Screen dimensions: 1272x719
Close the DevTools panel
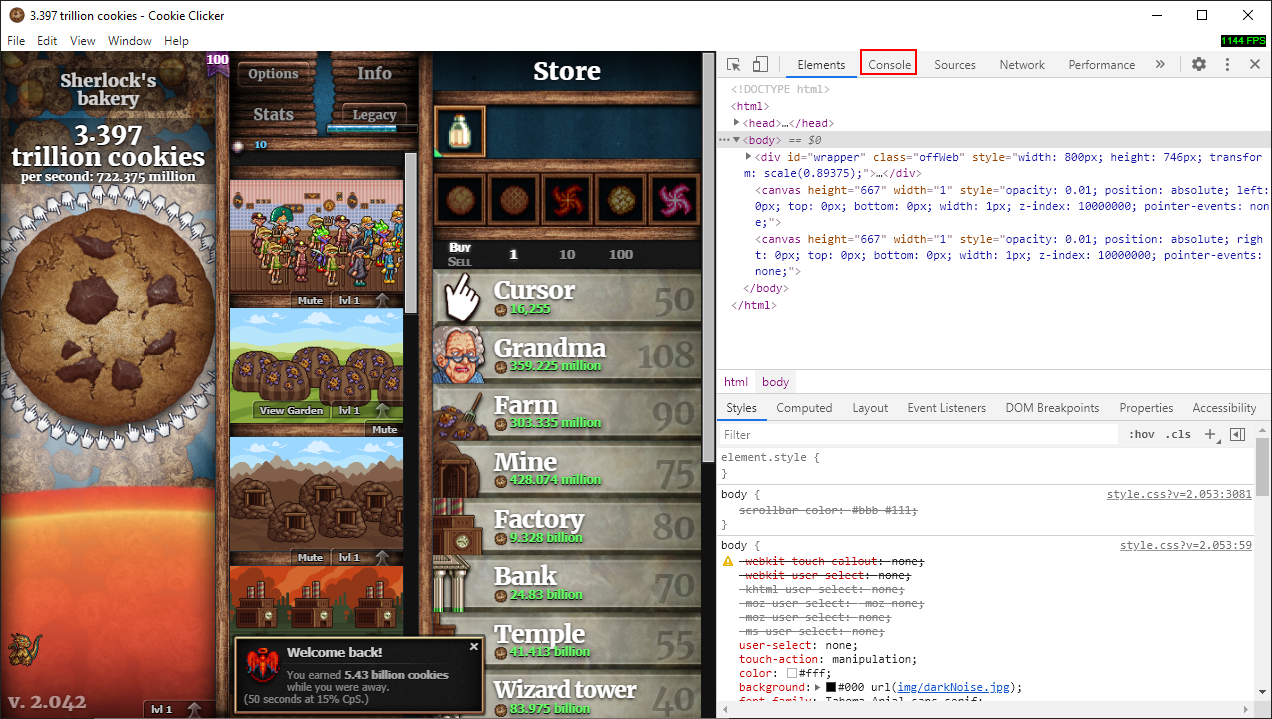pyautogui.click(x=1255, y=64)
